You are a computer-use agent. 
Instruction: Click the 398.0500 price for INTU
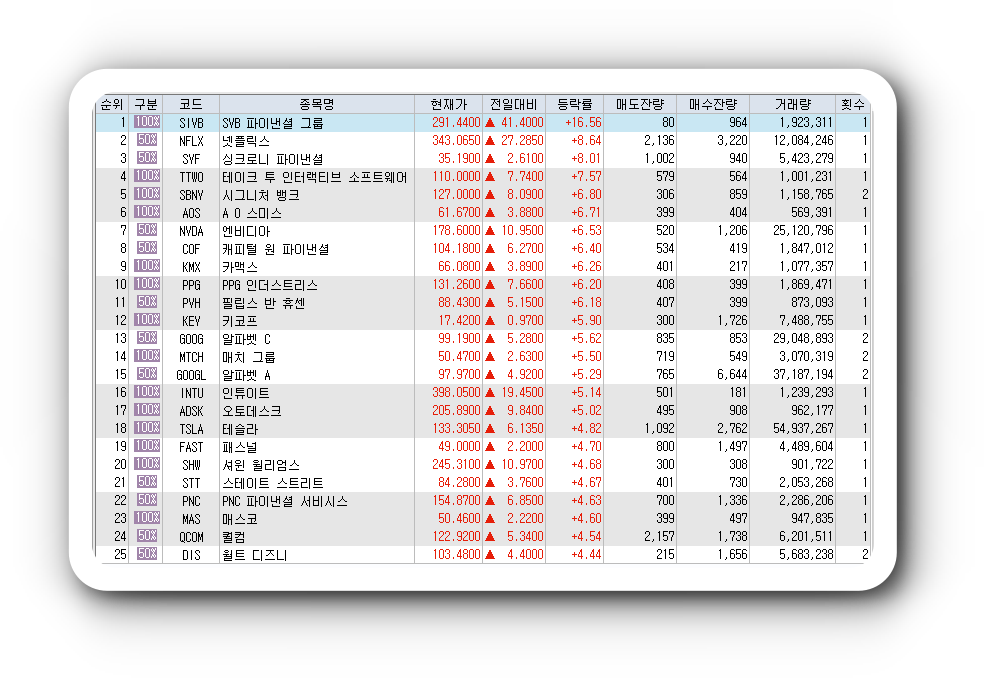[456, 392]
